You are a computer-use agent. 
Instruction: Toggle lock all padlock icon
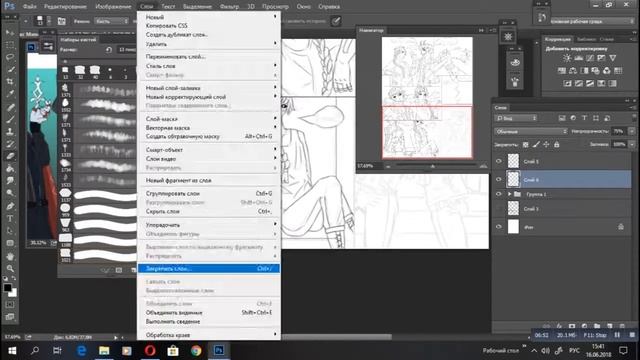[x=556, y=144]
